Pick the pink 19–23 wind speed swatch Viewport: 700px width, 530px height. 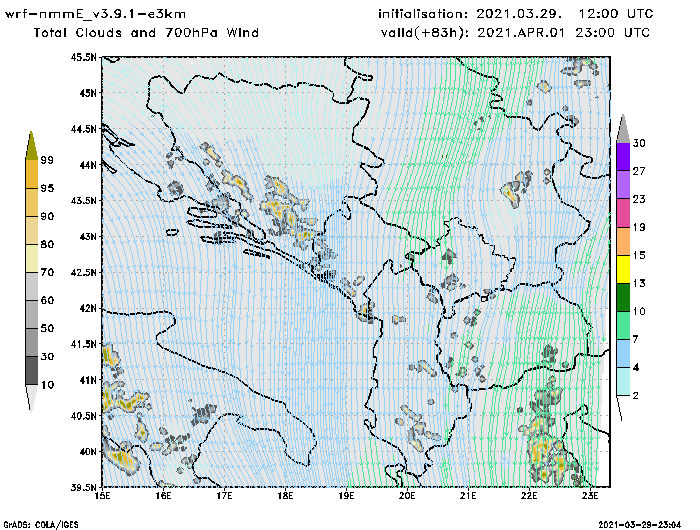[x=623, y=213]
